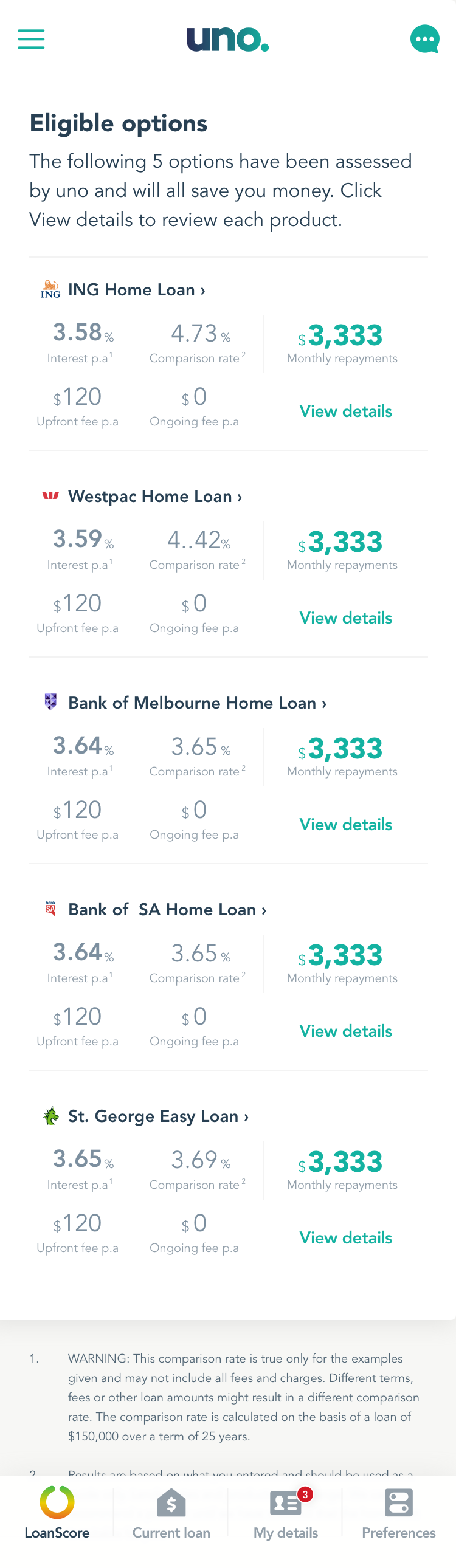Expand St. George Easy Loan heading
The height and width of the screenshot is (1568, 456).
point(158,1116)
